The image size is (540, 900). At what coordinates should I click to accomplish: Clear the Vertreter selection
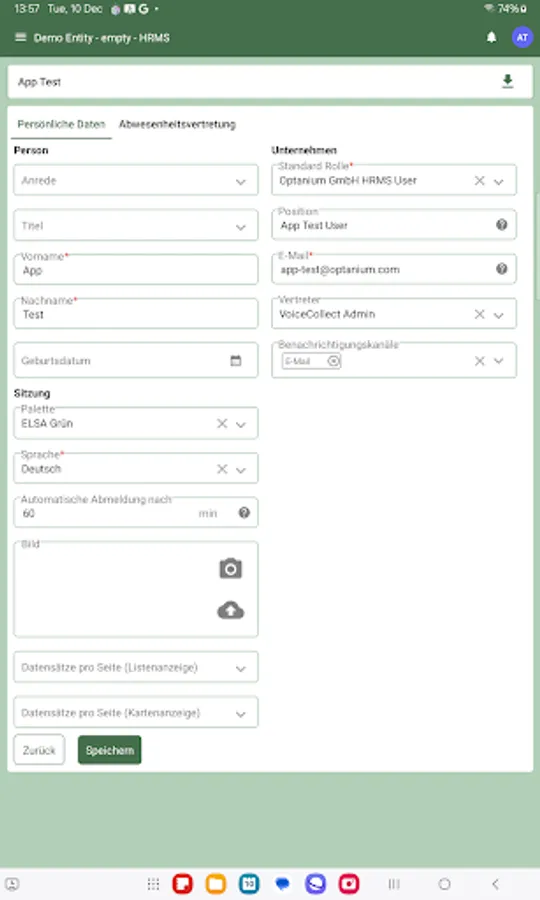[479, 315]
